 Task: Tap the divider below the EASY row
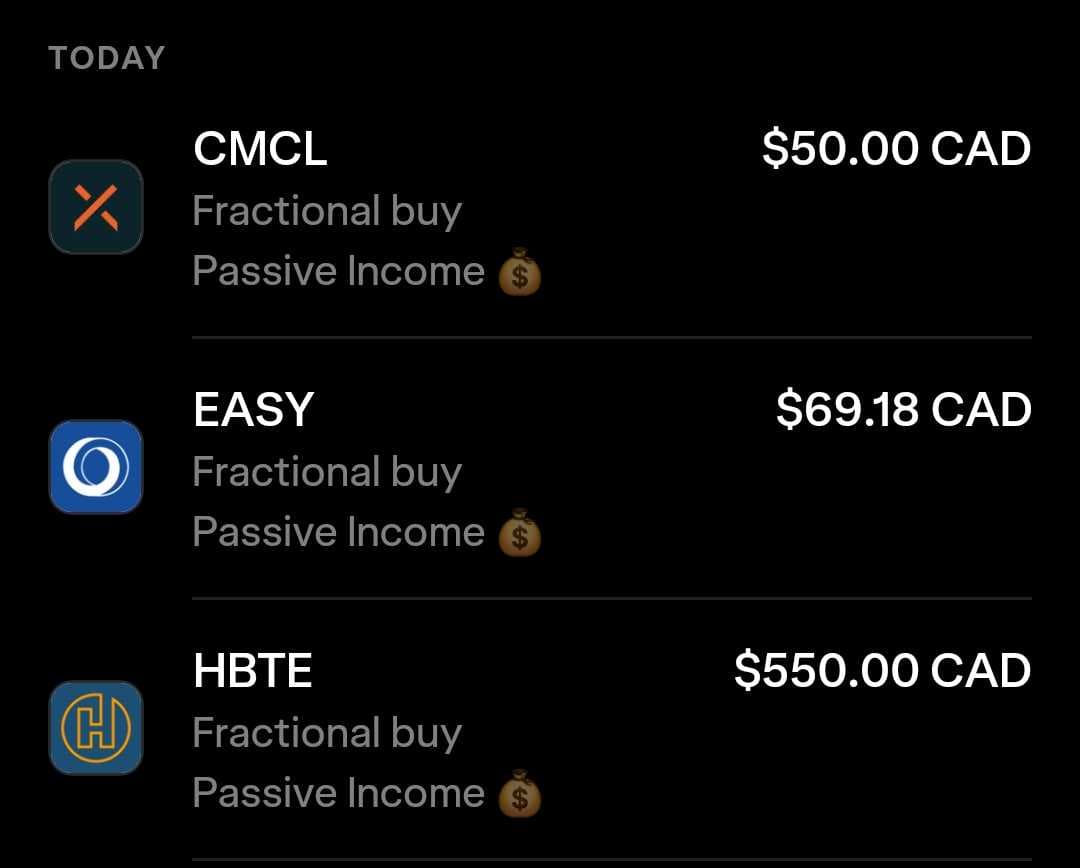[612, 599]
